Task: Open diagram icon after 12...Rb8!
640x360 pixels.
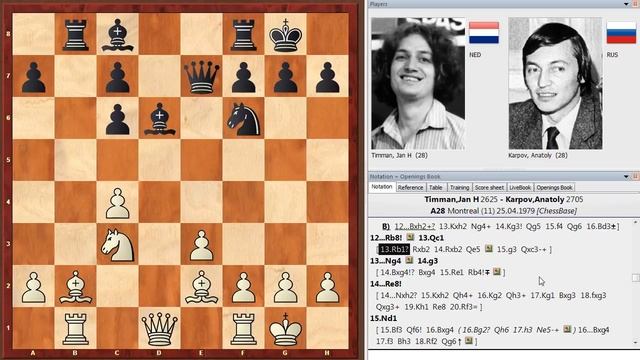Action: coord(410,238)
